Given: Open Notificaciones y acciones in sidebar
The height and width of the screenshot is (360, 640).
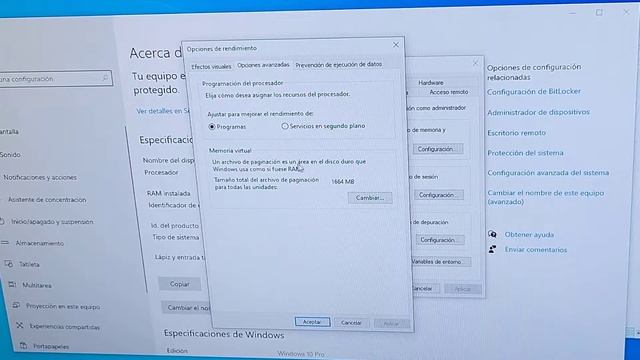Looking at the screenshot, I should pos(40,178).
